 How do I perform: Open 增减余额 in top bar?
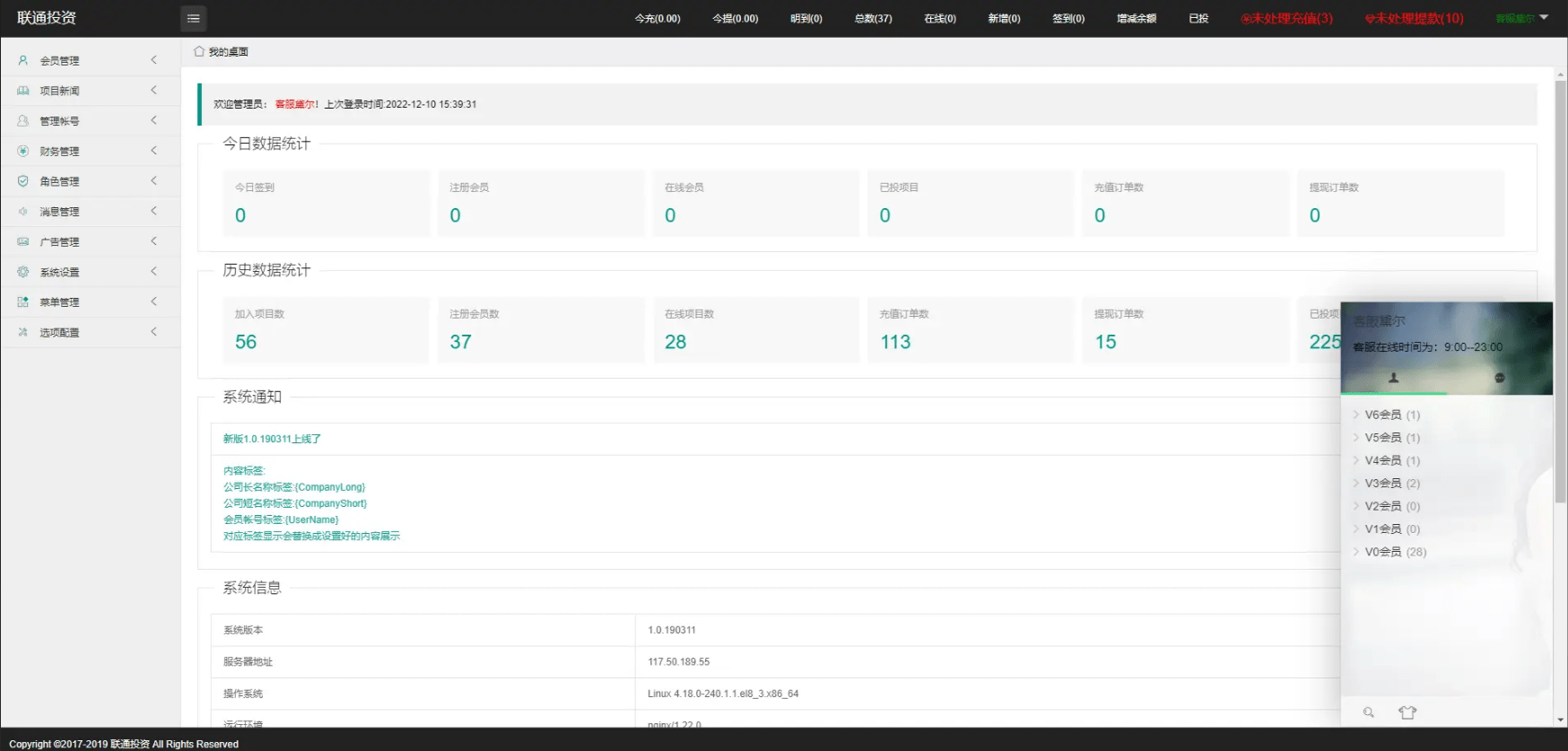point(1137,18)
